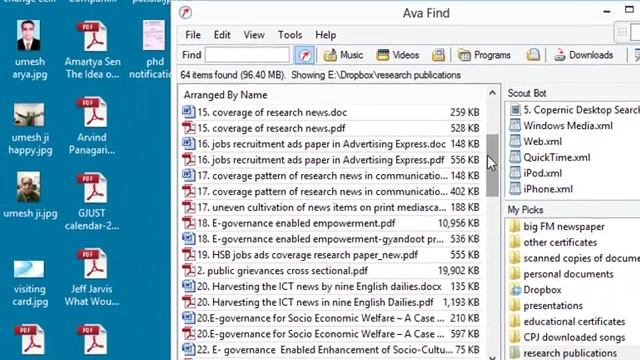This screenshot has width=640, height=360.
Task: Select 20.E-governance Socio Economic Welfare 210 KB file
Action: pos(331,318)
